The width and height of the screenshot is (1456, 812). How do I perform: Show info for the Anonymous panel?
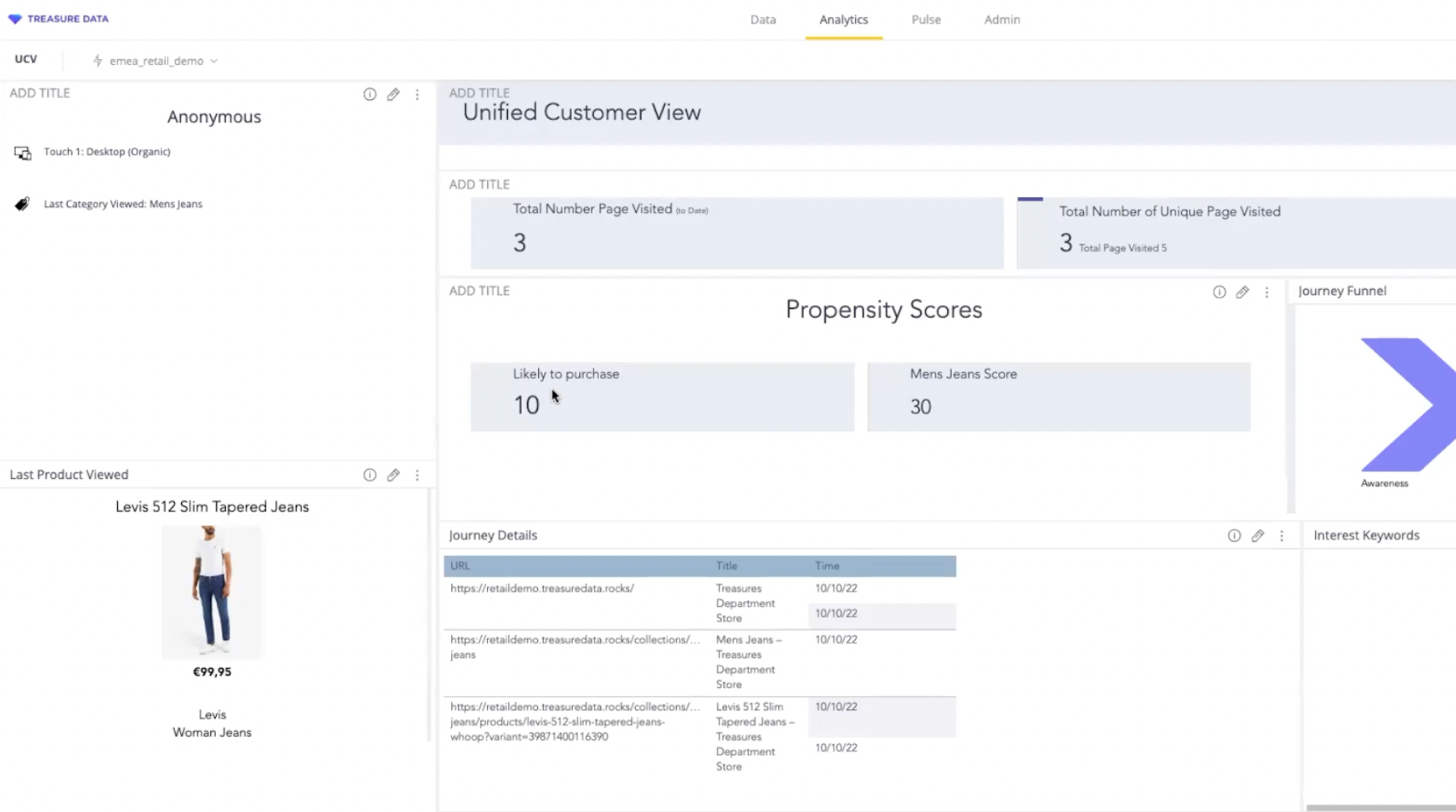pyautogui.click(x=370, y=95)
